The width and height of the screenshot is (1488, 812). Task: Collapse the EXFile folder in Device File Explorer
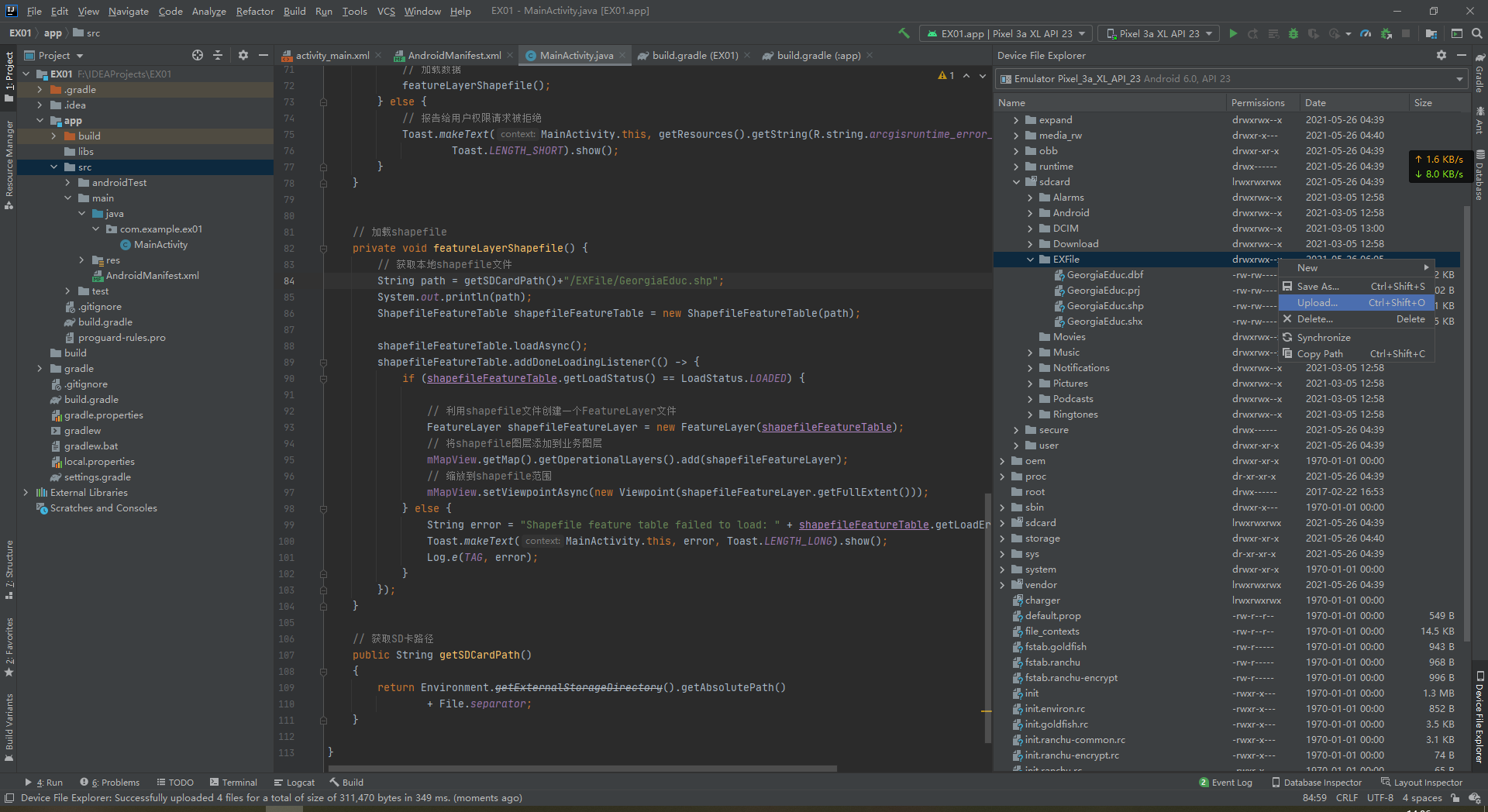[1030, 260]
